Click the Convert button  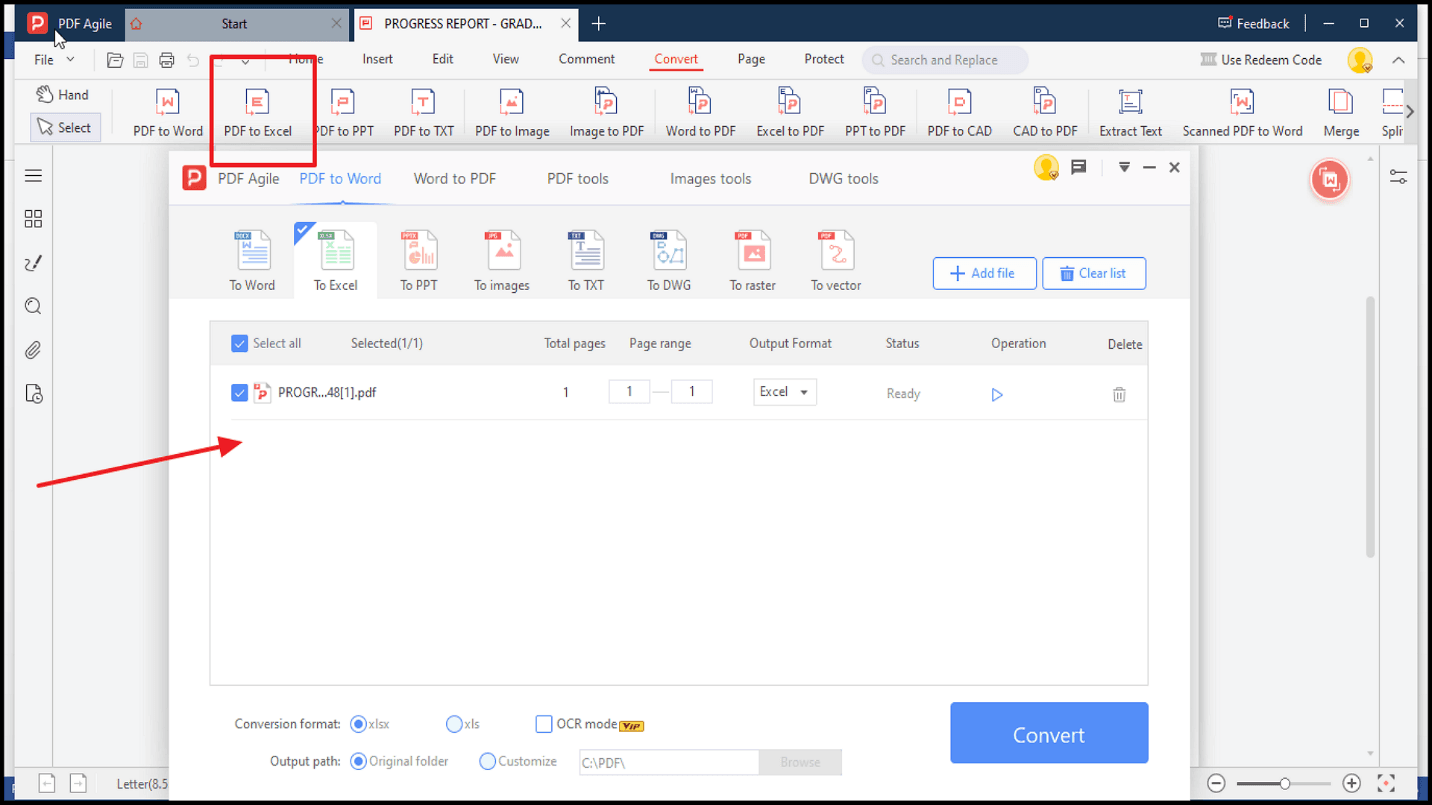1049,733
